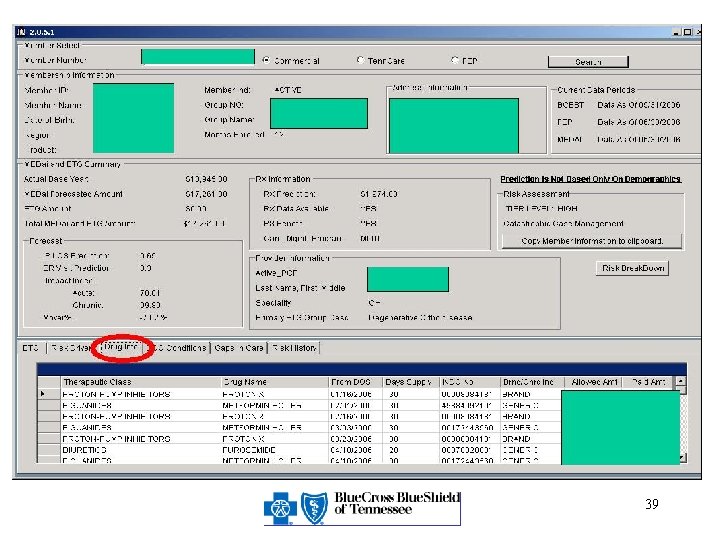Copy Member Information to clipboard
720x540 pixels.
(591, 241)
